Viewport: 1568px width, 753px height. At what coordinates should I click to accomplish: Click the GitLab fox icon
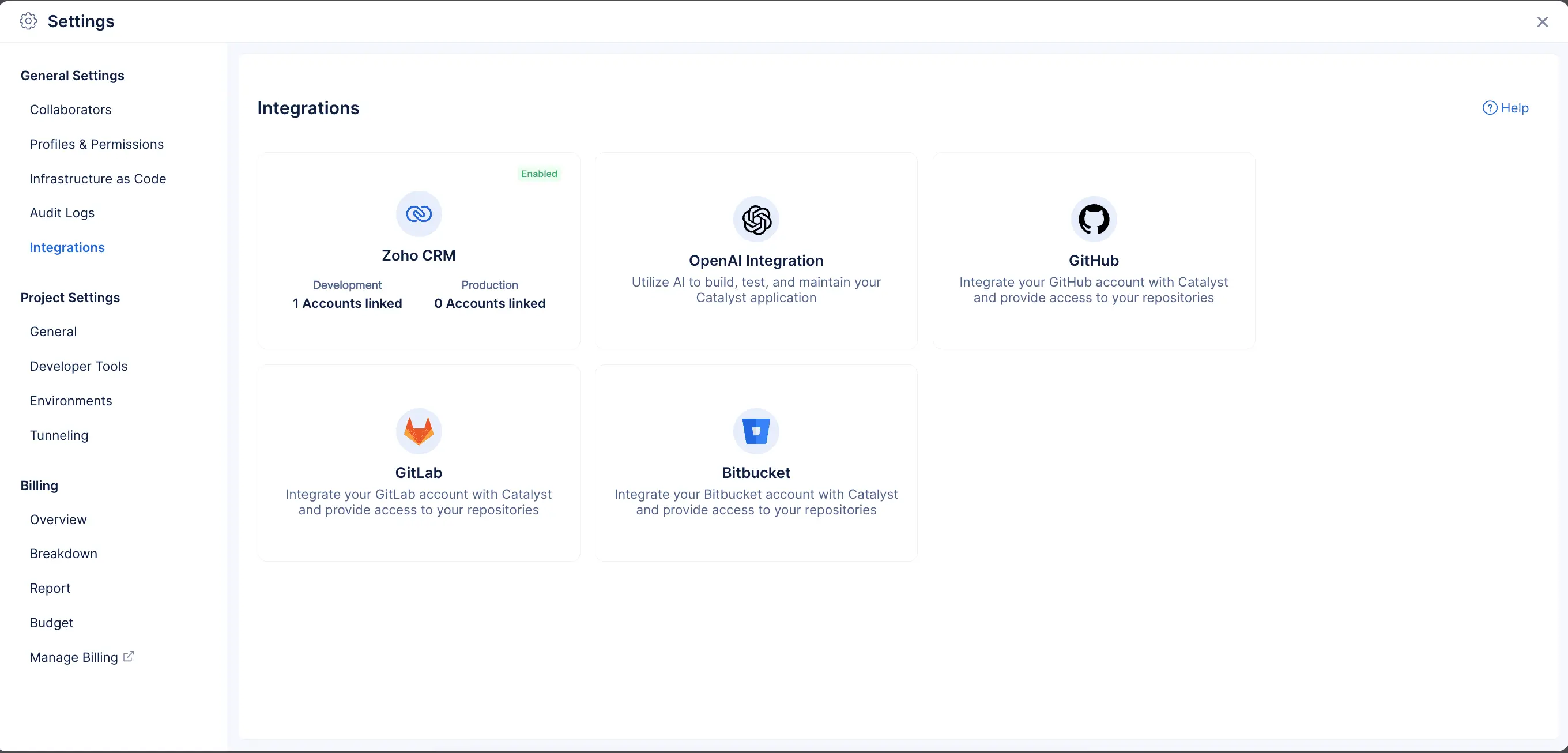[419, 431]
